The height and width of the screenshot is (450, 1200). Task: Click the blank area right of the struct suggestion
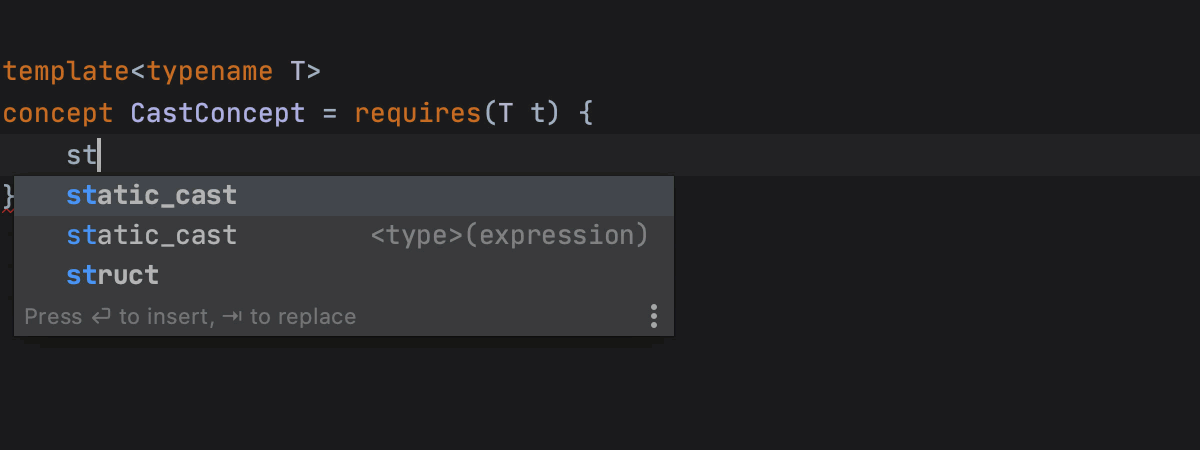click(x=415, y=275)
